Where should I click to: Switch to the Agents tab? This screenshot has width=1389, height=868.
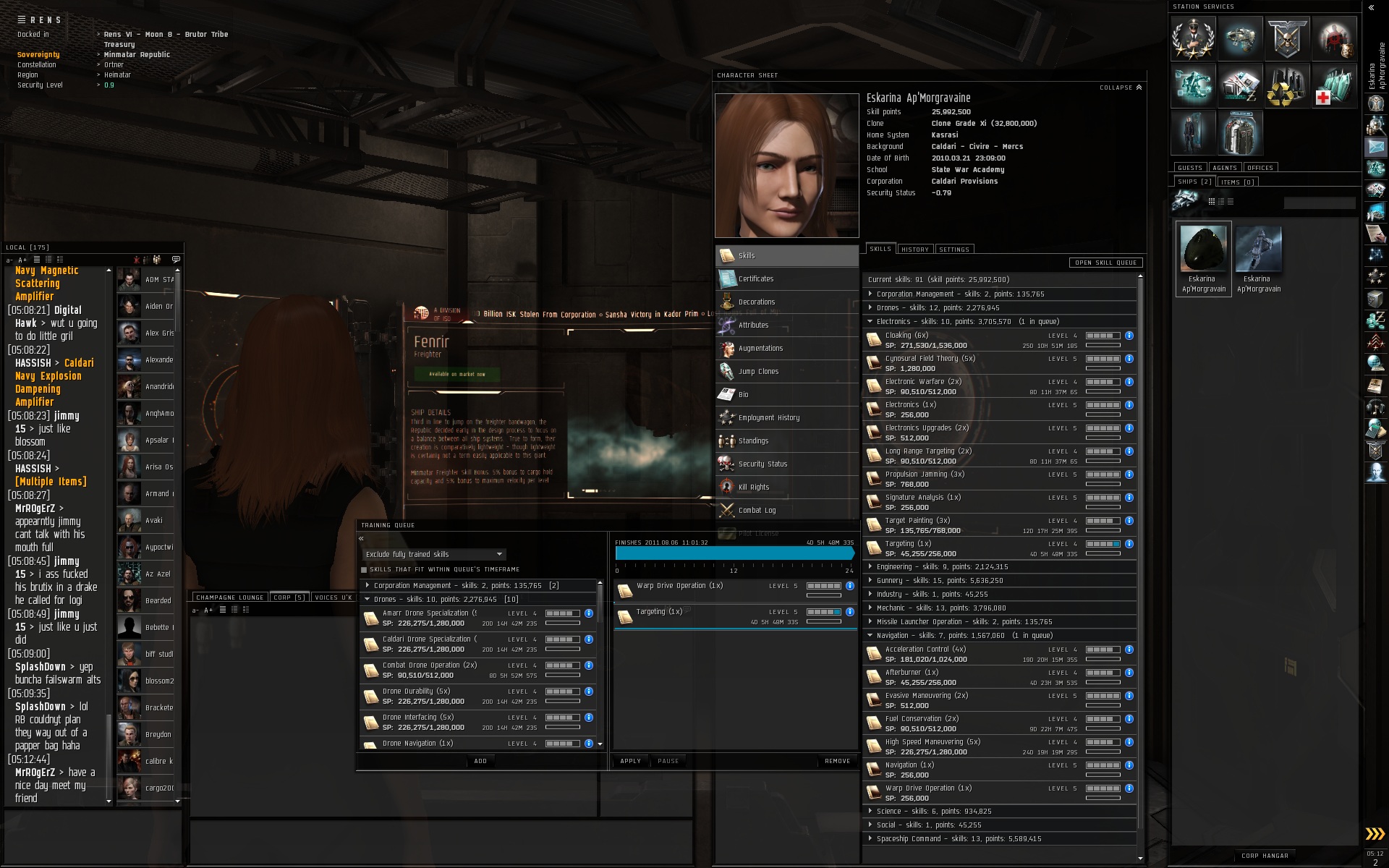[x=1224, y=168]
